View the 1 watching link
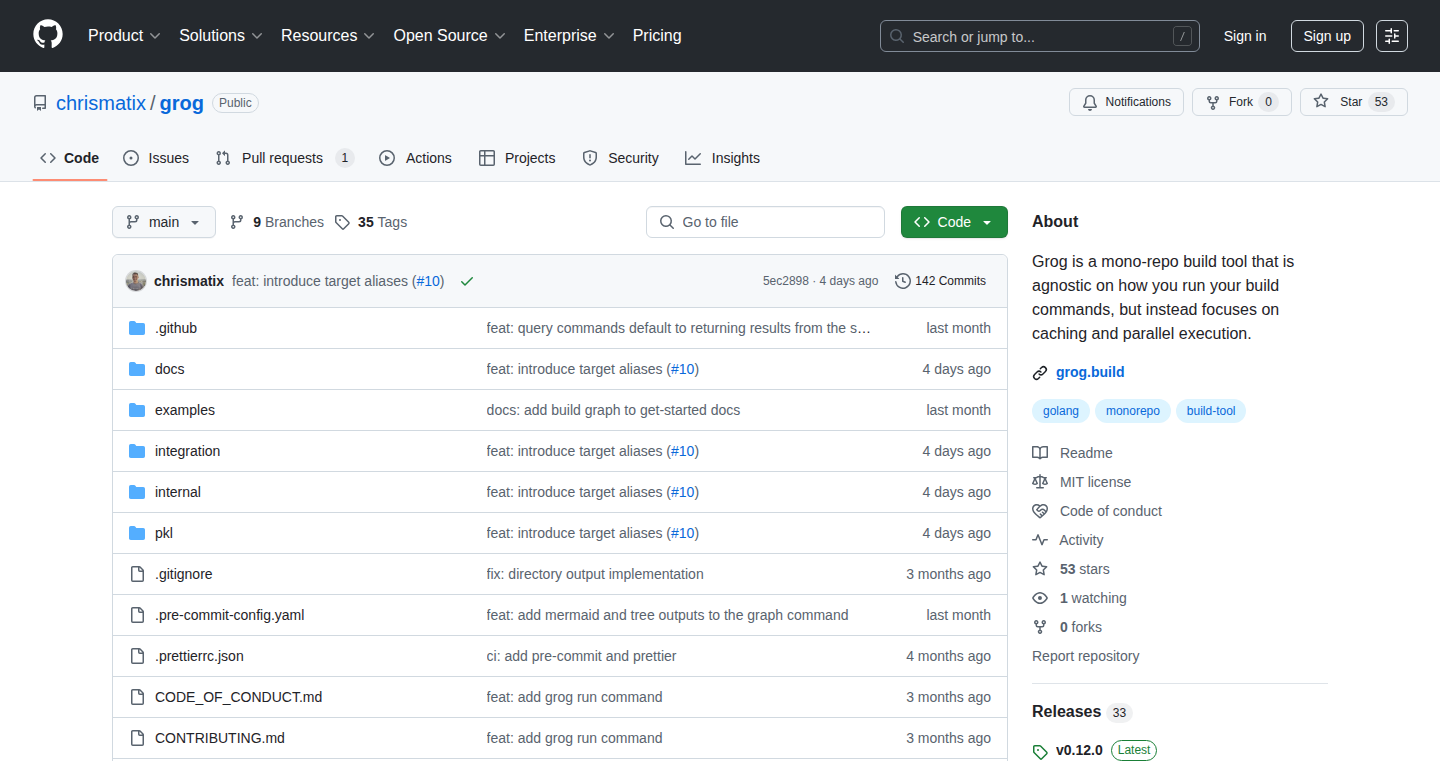 [1080, 598]
